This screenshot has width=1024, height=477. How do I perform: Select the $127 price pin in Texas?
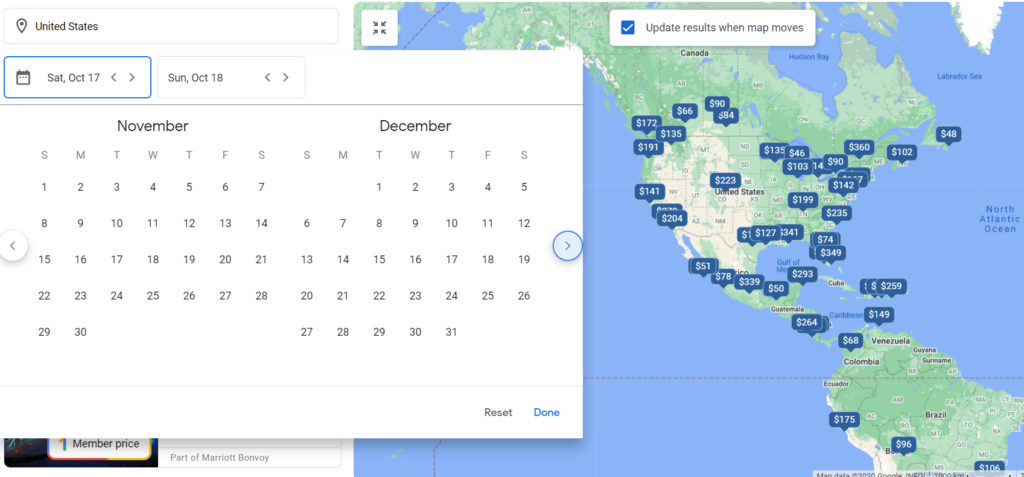tap(765, 233)
